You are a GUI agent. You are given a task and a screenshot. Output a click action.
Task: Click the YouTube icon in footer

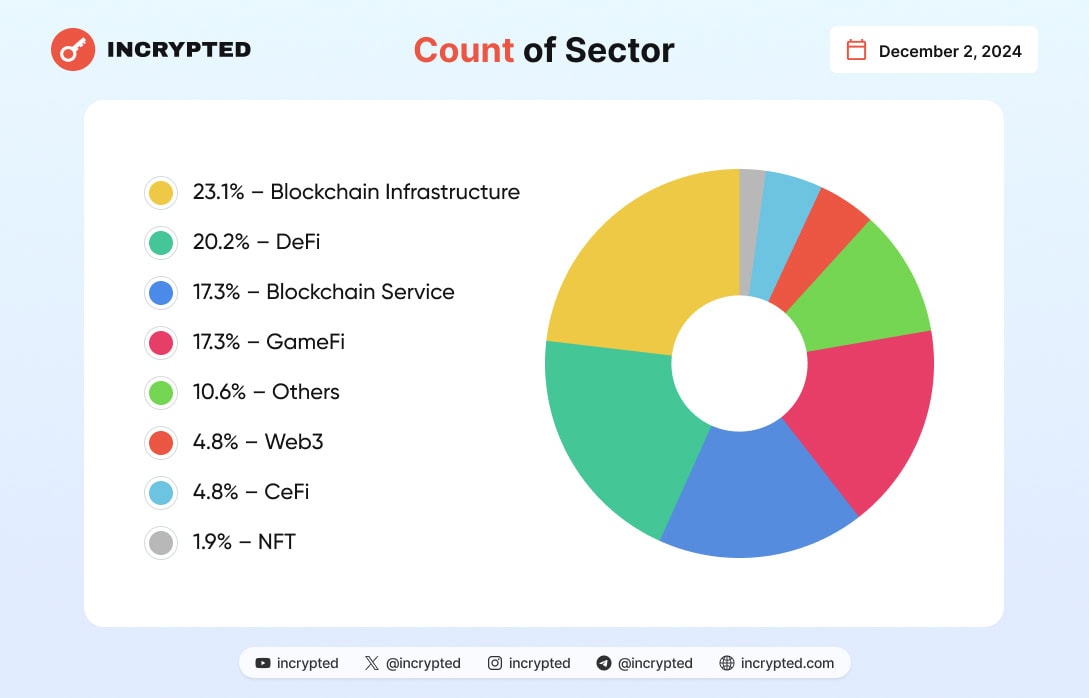[263, 663]
